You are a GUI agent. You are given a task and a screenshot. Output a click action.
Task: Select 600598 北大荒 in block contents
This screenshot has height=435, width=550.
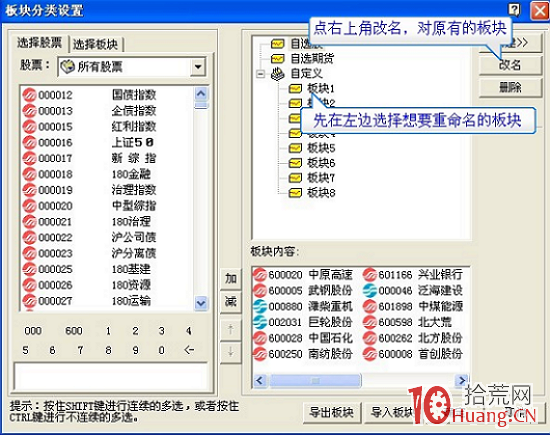[x=407, y=322]
